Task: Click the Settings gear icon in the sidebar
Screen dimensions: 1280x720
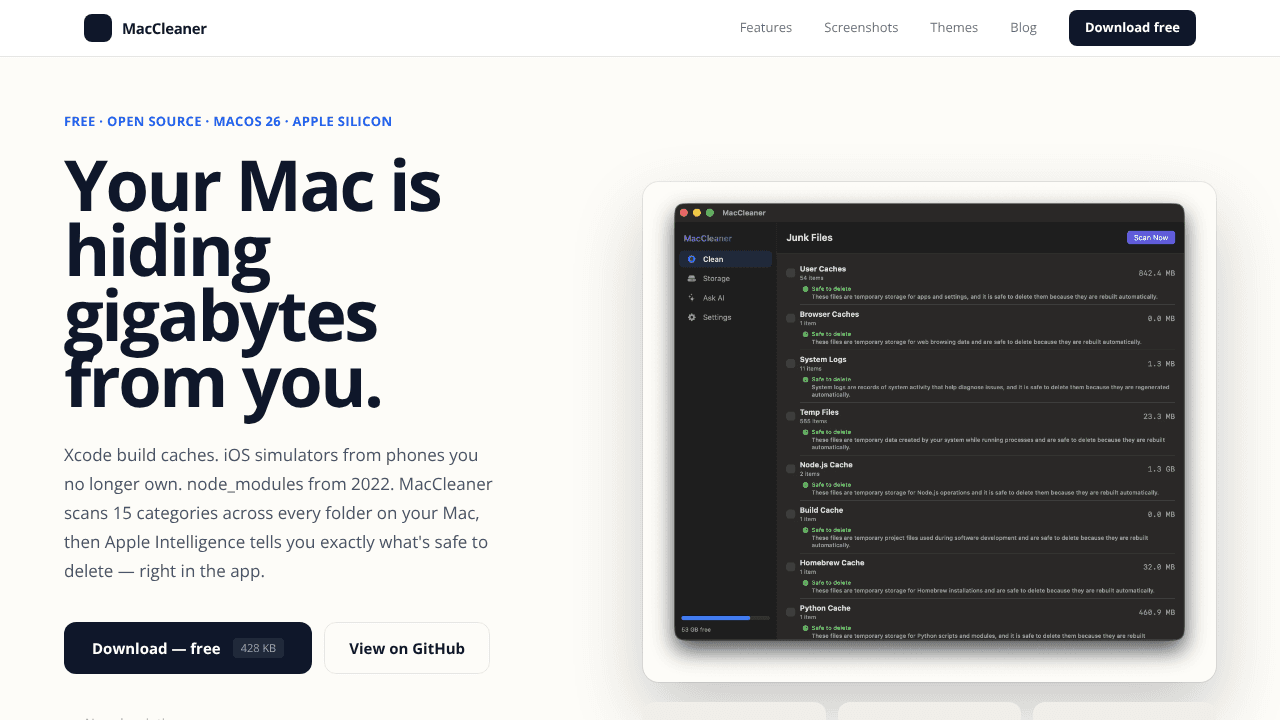Action: tap(692, 317)
